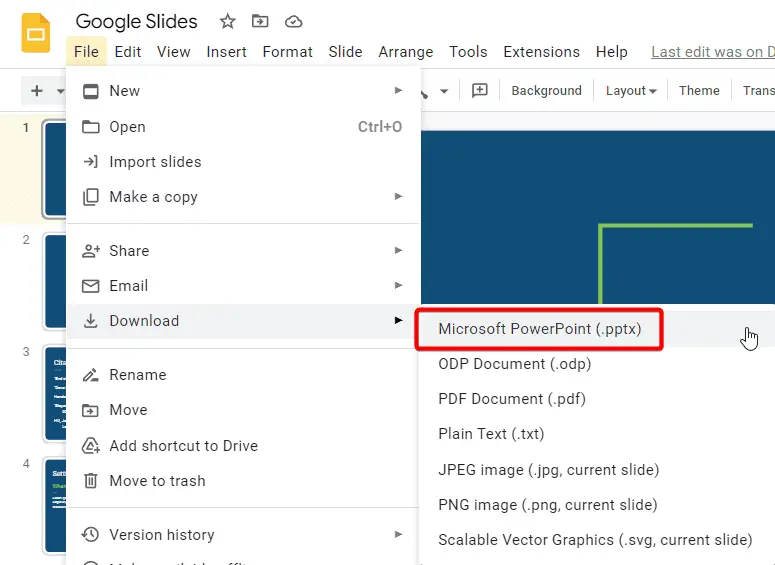Click the New icon in File menu
Viewport: 775px width, 565px height.
[90, 91]
